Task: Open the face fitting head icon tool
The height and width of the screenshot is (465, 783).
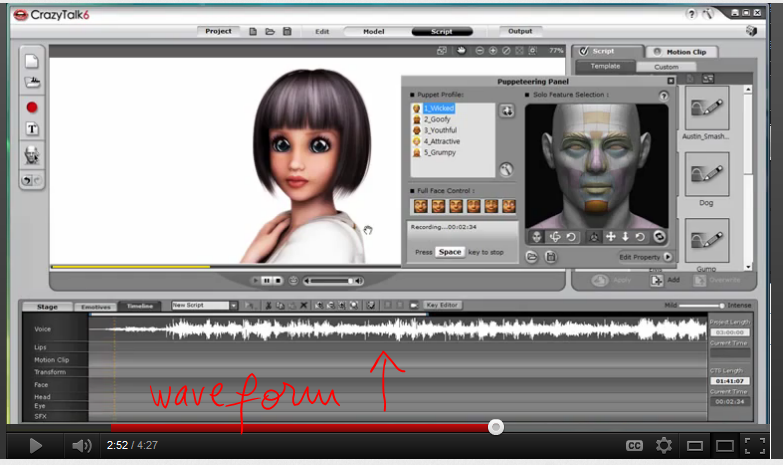Action: 32,155
